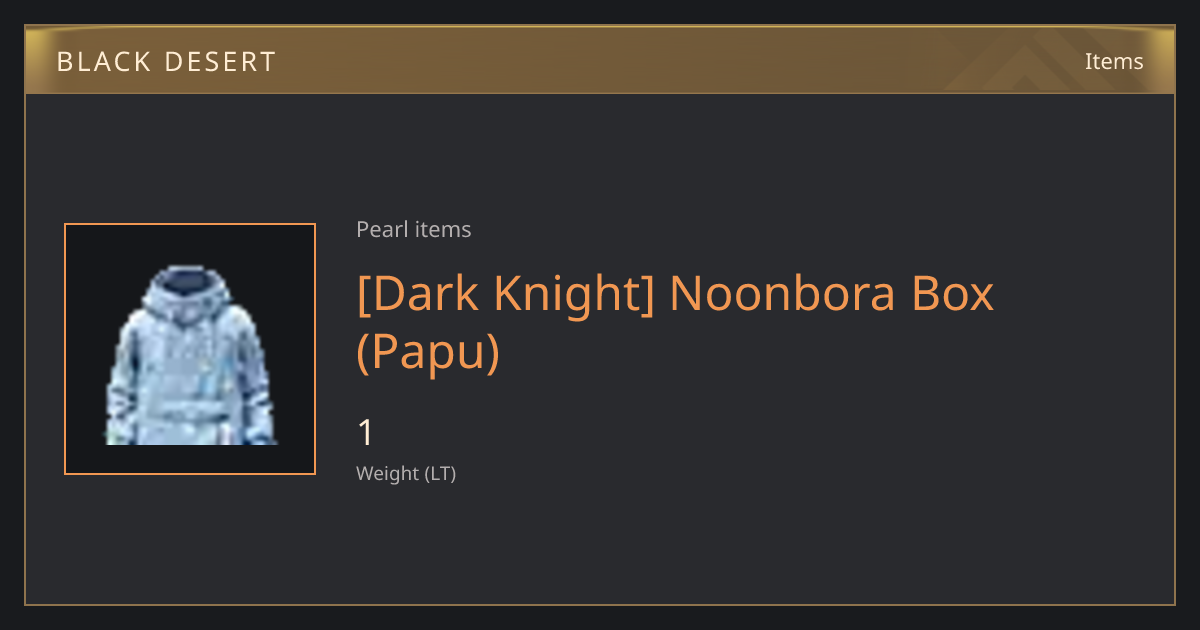Click the left sleeve of hoodie icon
This screenshot has width=1200, height=630.
(124, 380)
